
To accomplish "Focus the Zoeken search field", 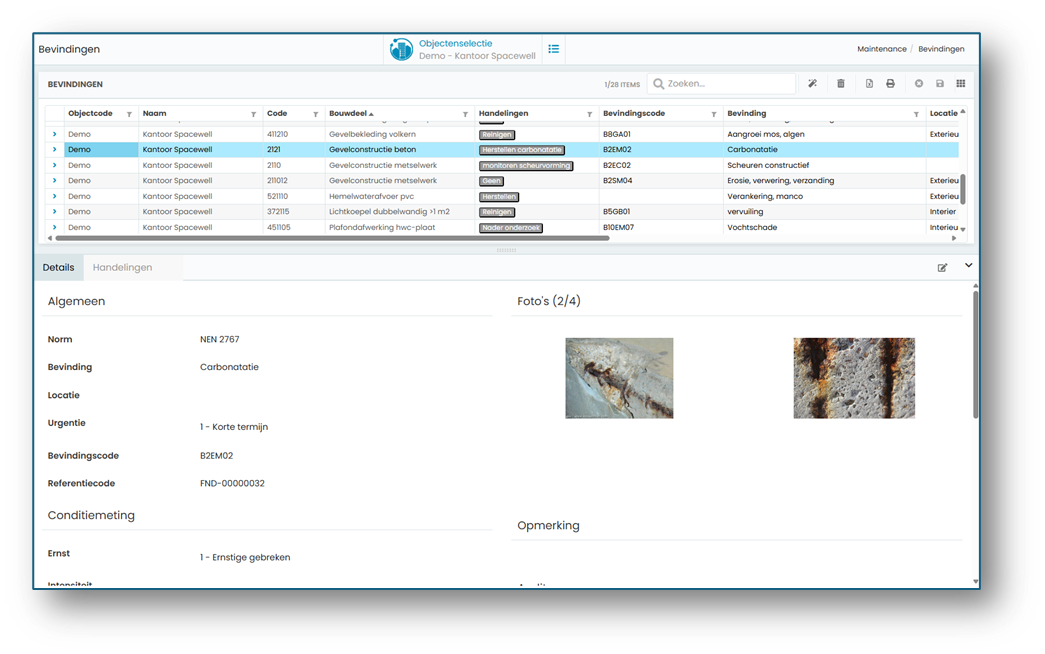I will [x=721, y=84].
